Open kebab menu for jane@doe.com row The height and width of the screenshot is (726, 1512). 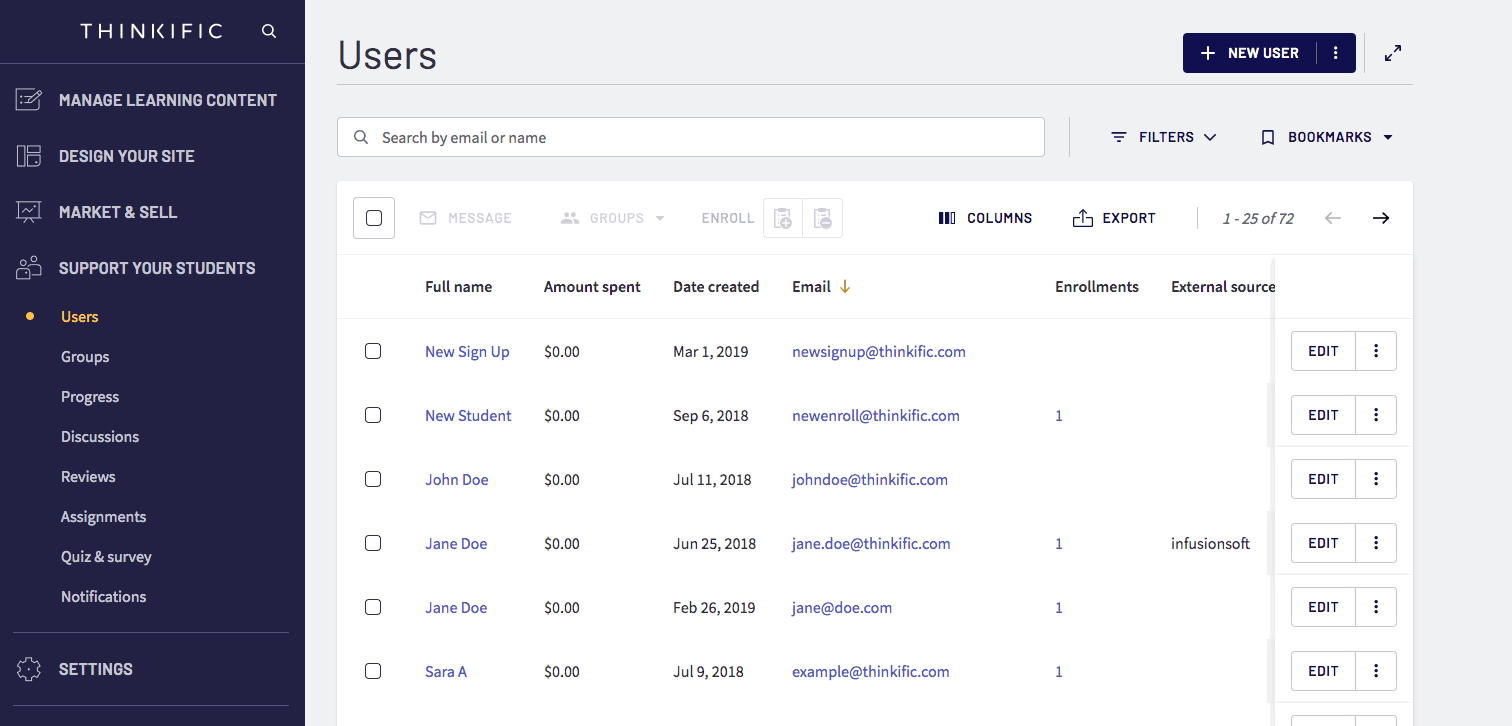pyautogui.click(x=1376, y=607)
